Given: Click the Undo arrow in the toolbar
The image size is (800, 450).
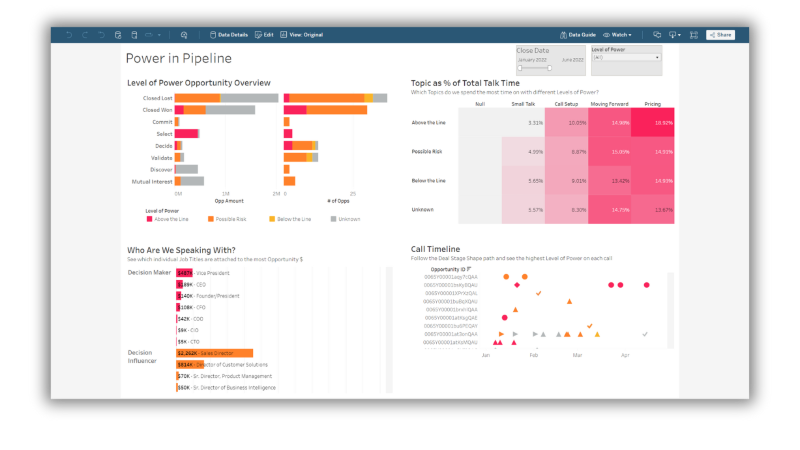Looking at the screenshot, I should 69,35.
